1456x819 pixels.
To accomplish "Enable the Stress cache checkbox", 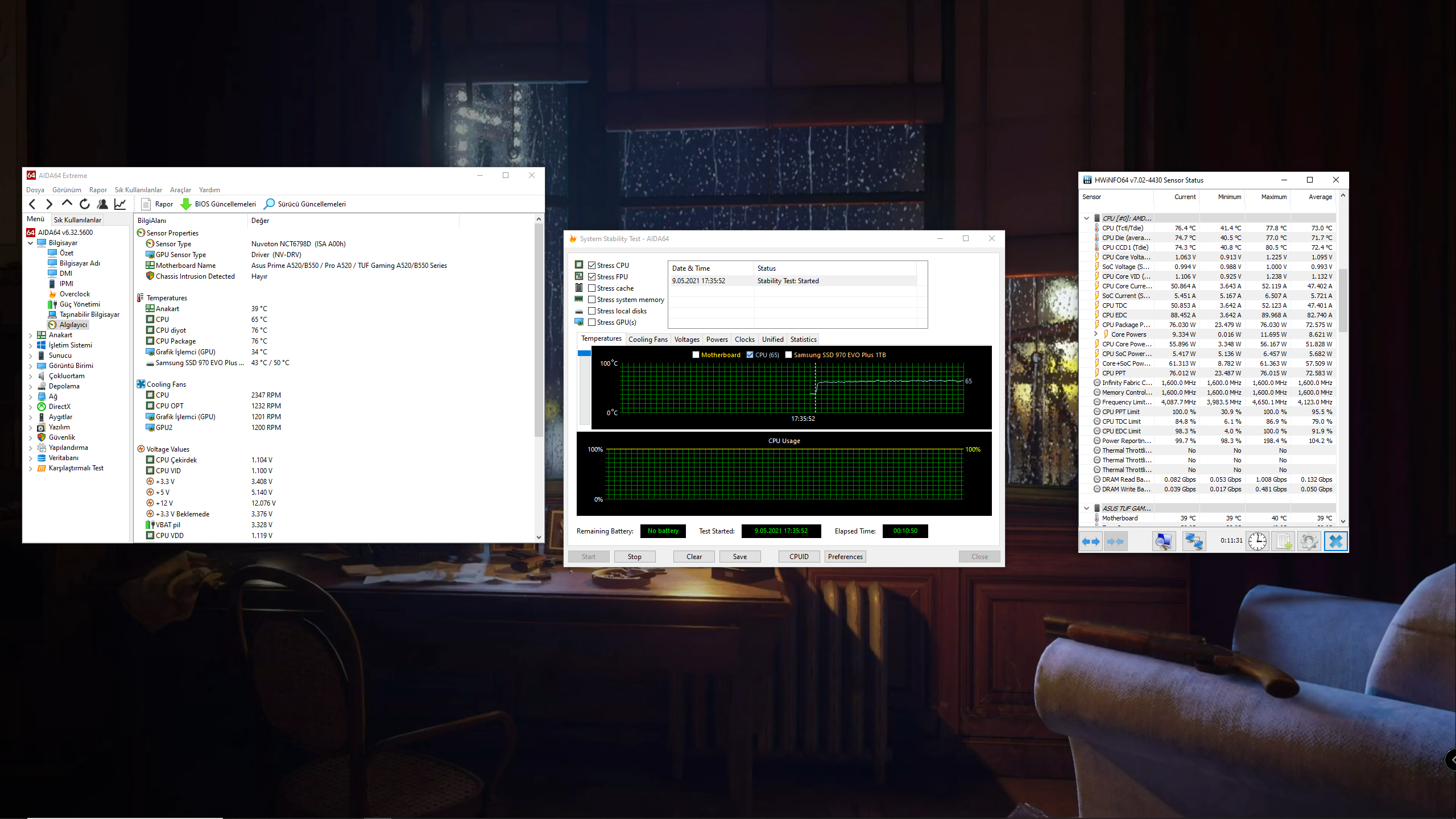I will [592, 288].
